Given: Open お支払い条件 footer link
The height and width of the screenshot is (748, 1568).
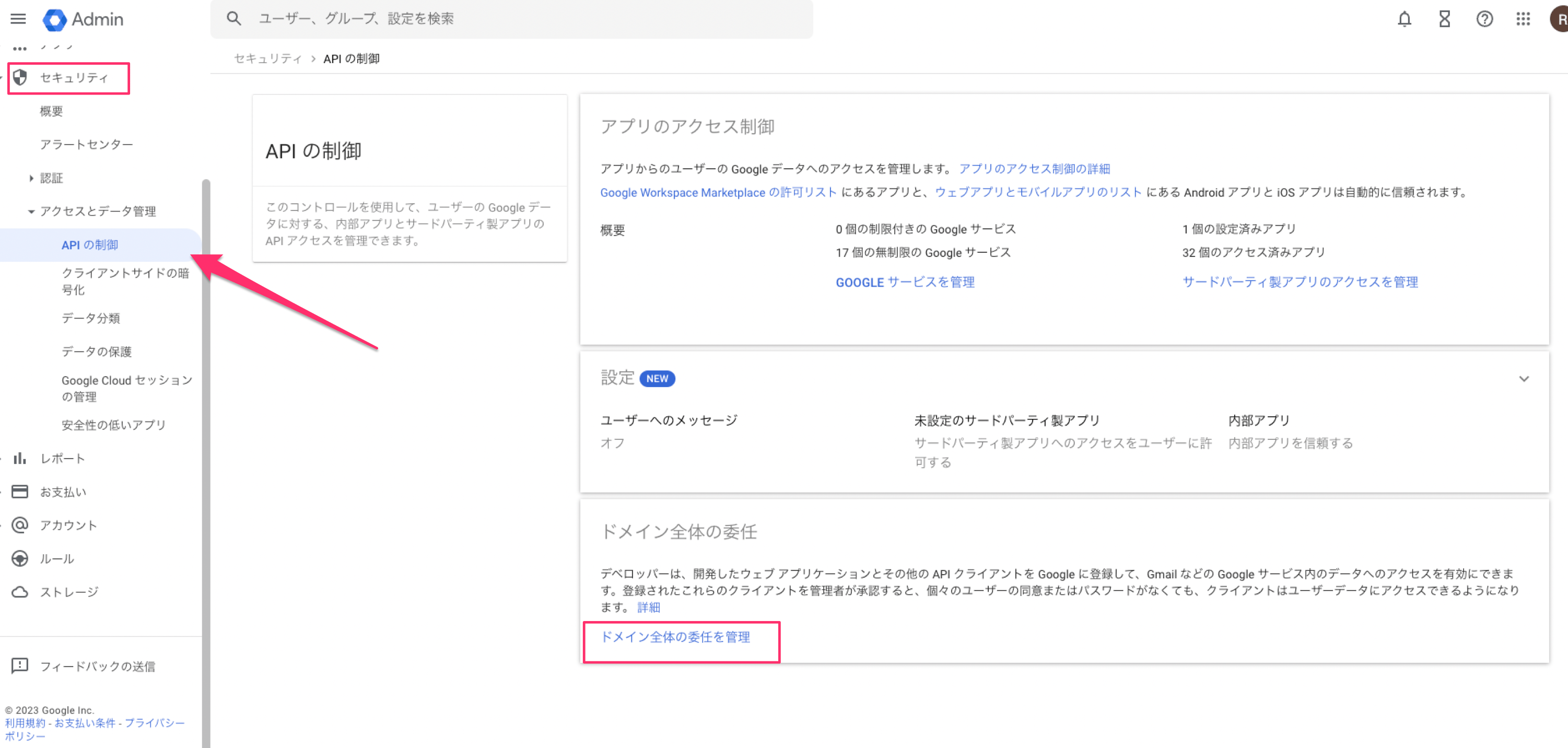Looking at the screenshot, I should [x=85, y=722].
